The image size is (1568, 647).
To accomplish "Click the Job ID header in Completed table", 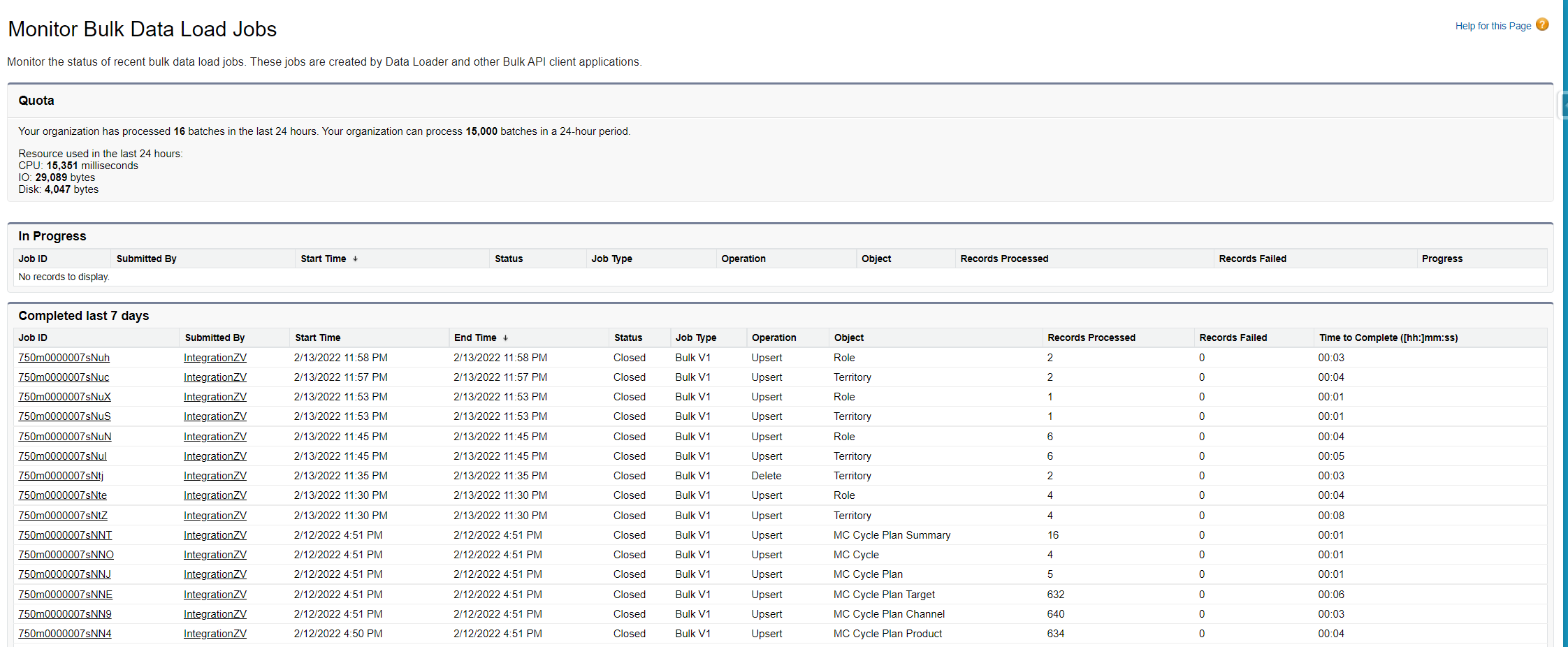I will point(33,337).
